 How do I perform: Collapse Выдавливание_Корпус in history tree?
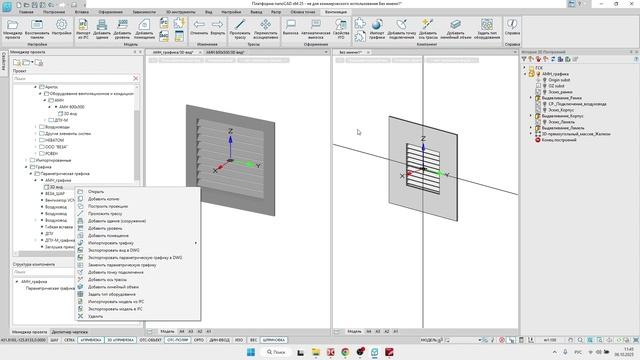[531, 116]
